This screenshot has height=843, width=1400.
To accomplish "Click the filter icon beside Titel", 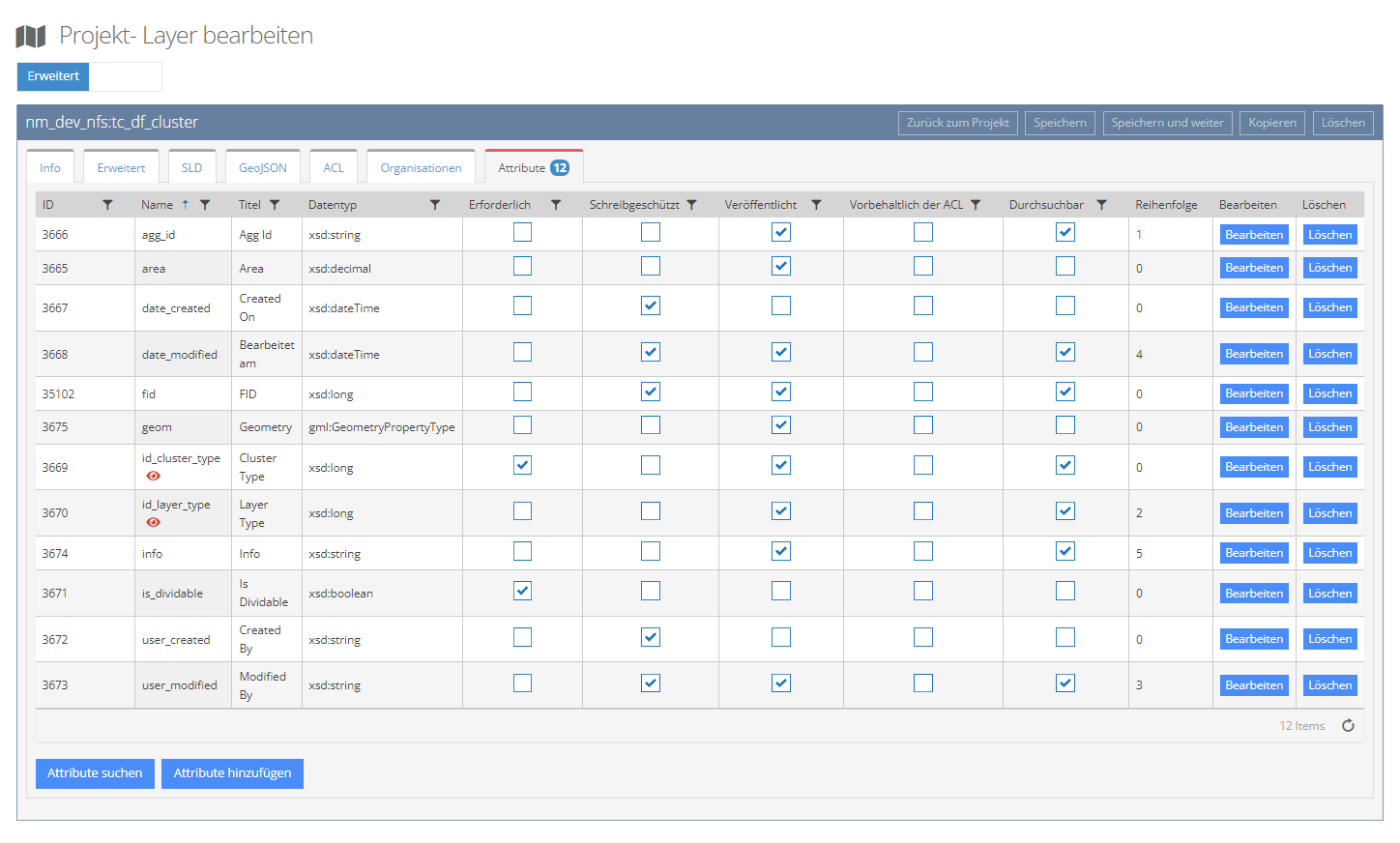I will [x=275, y=205].
